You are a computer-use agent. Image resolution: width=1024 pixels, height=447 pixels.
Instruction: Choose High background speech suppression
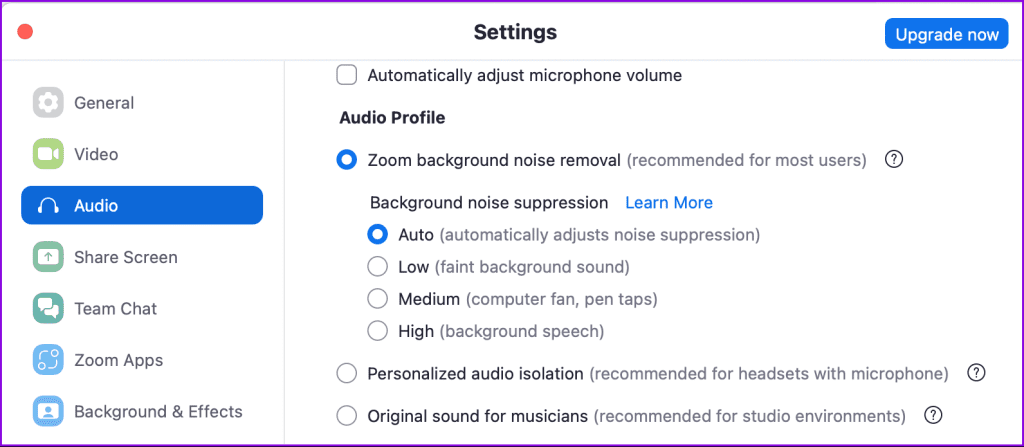coord(377,330)
